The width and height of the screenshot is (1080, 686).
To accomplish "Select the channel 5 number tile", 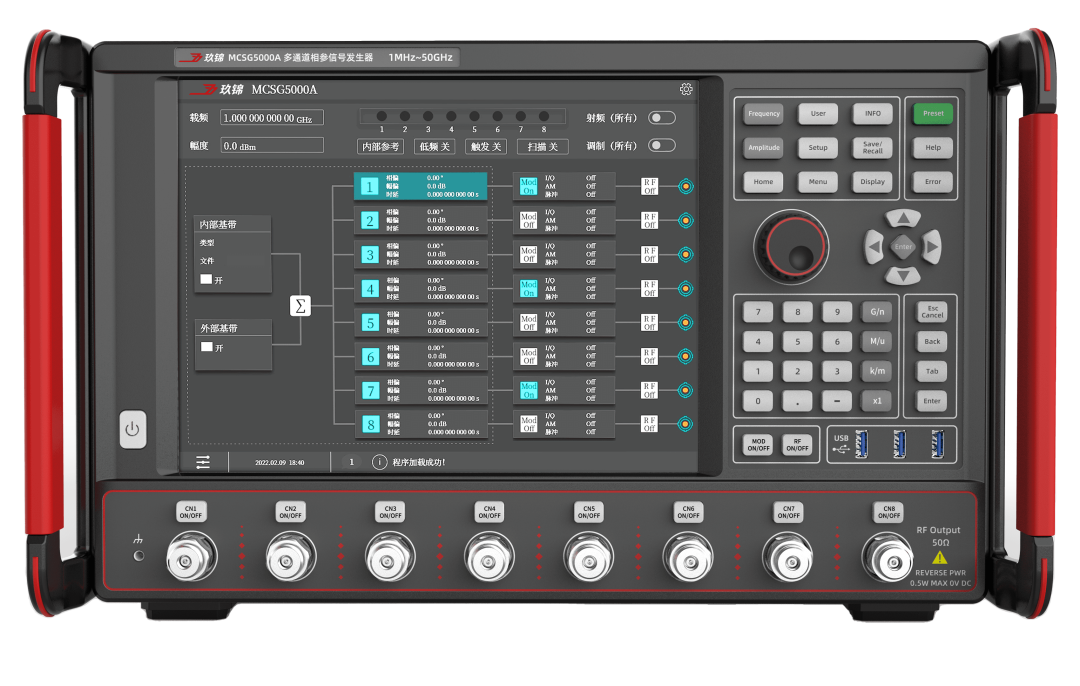I will tap(371, 322).
